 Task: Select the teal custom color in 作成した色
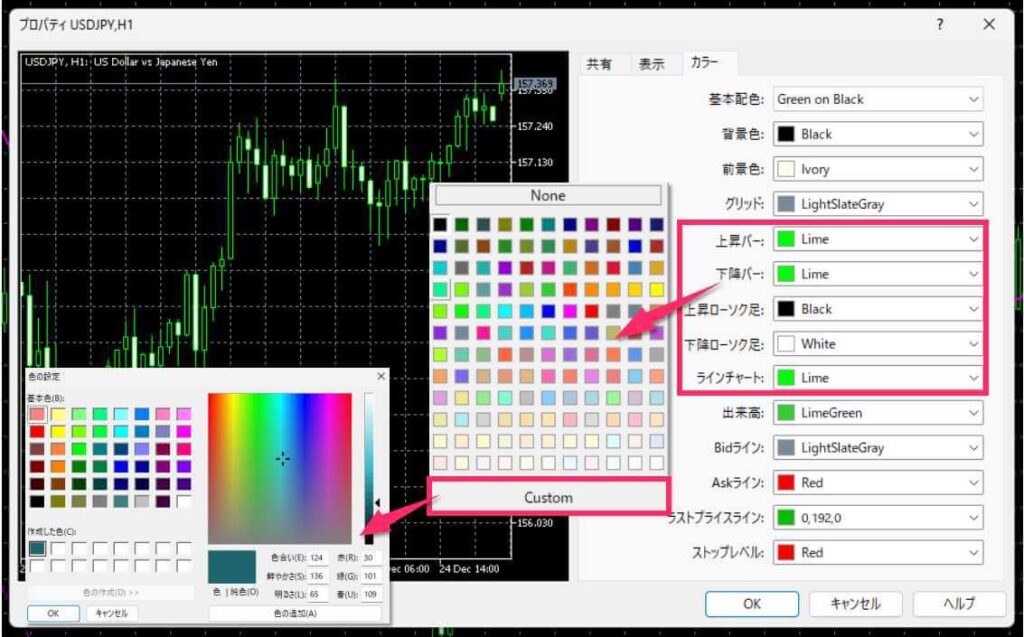pyautogui.click(x=37, y=548)
